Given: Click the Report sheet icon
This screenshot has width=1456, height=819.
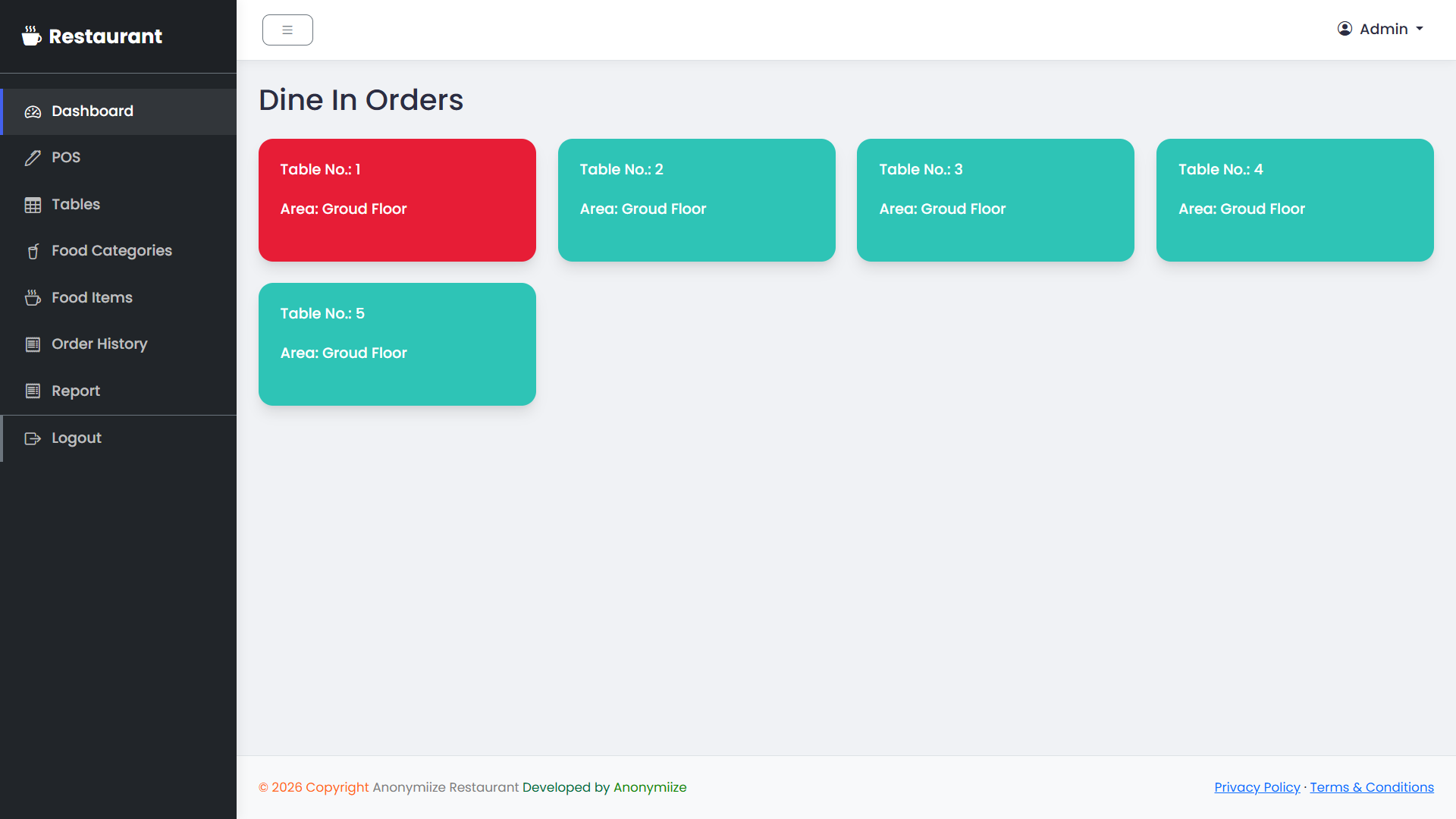Looking at the screenshot, I should [33, 391].
